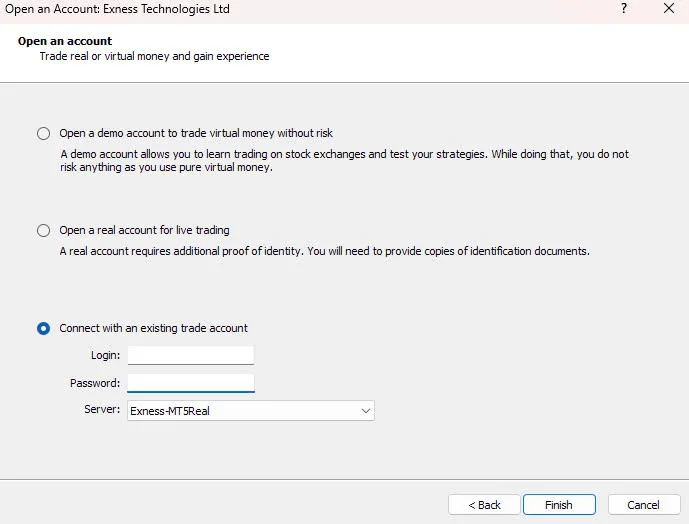689x524 pixels.
Task: Open the Server dropdown list
Action: tap(251, 411)
